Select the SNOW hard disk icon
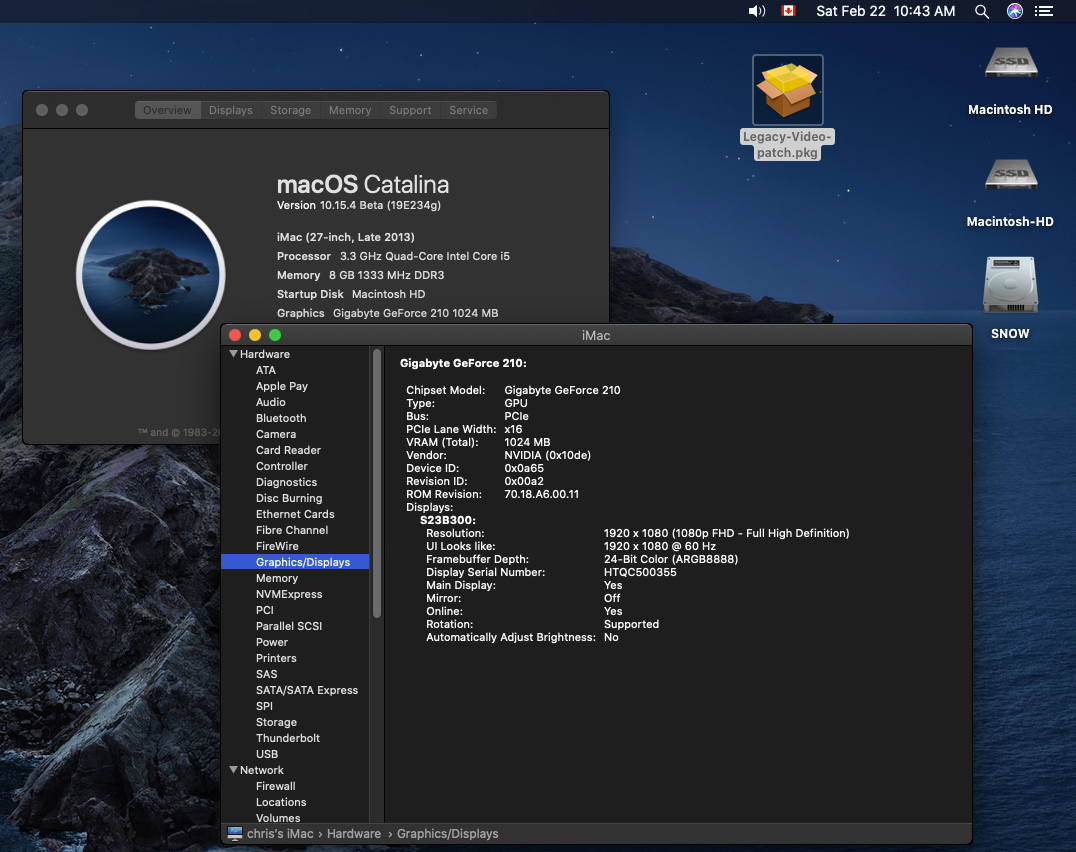 coord(1010,285)
